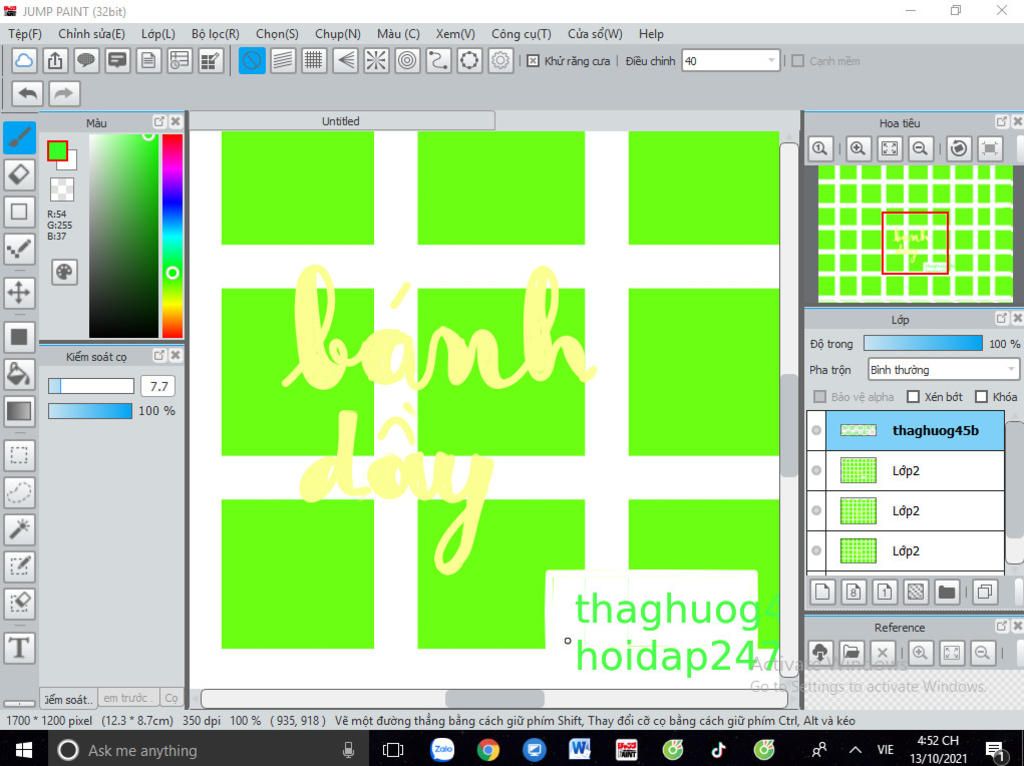Enable vanishing point snap
The image size is (1024, 766).
[345, 61]
